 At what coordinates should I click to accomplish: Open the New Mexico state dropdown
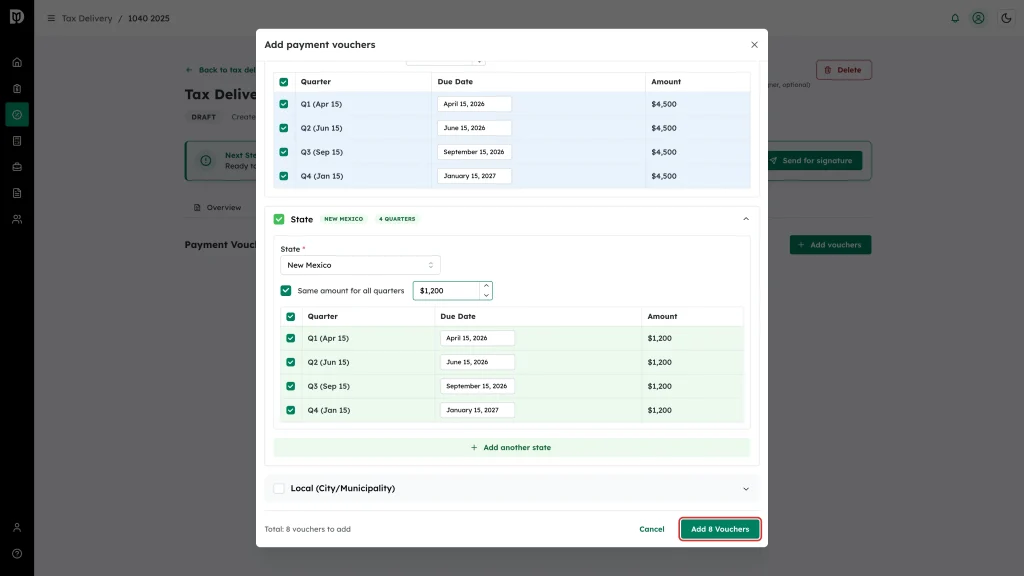360,265
